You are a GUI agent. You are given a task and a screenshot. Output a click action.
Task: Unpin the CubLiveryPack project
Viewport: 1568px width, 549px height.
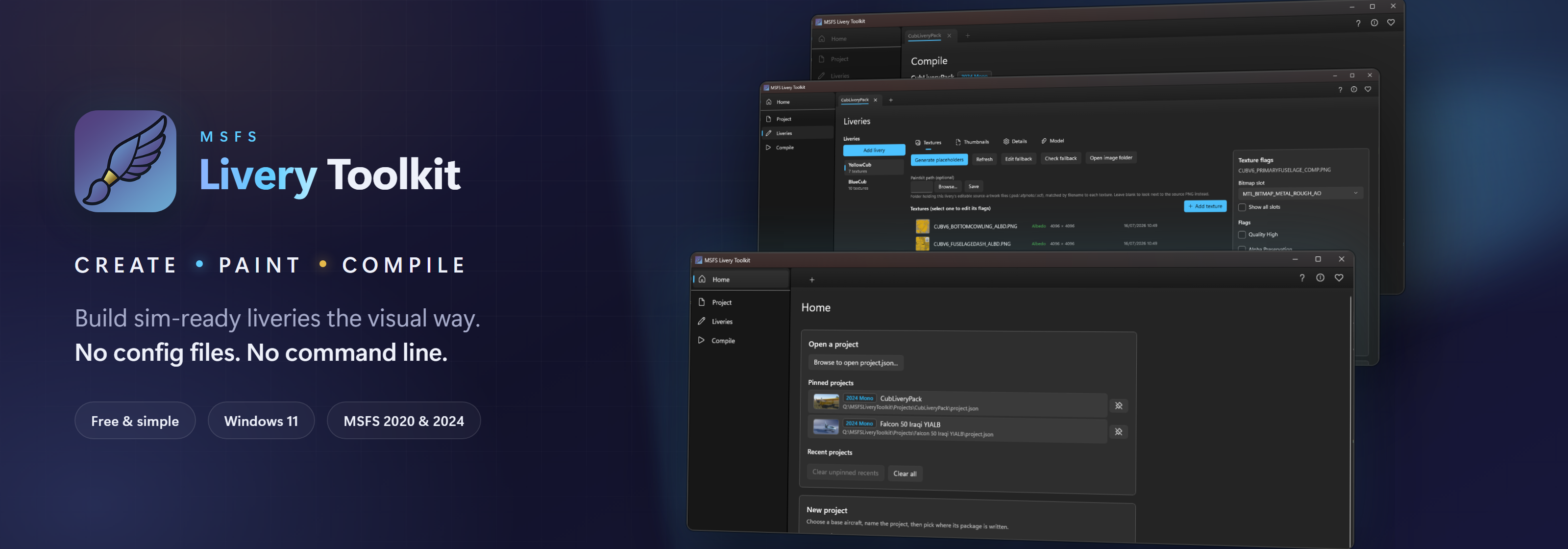click(x=1119, y=406)
